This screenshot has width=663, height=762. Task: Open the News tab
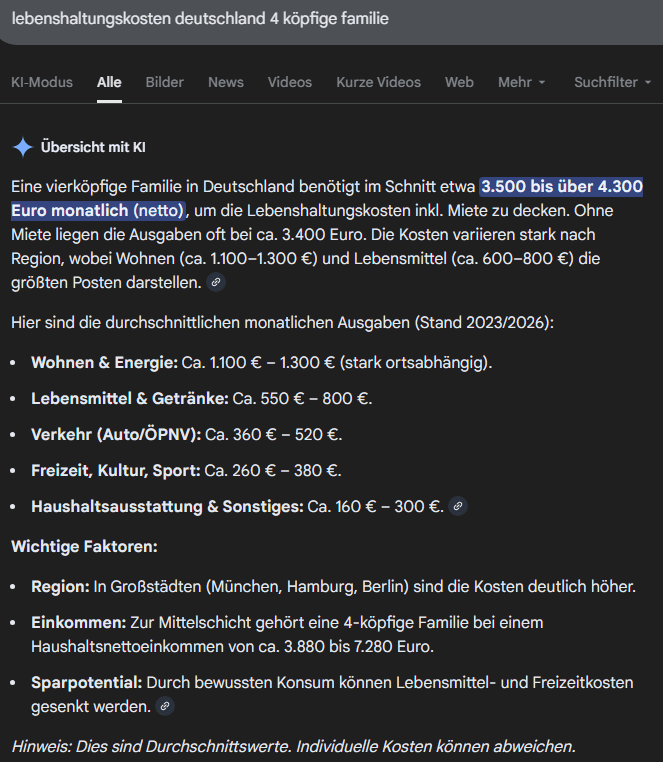click(x=225, y=82)
